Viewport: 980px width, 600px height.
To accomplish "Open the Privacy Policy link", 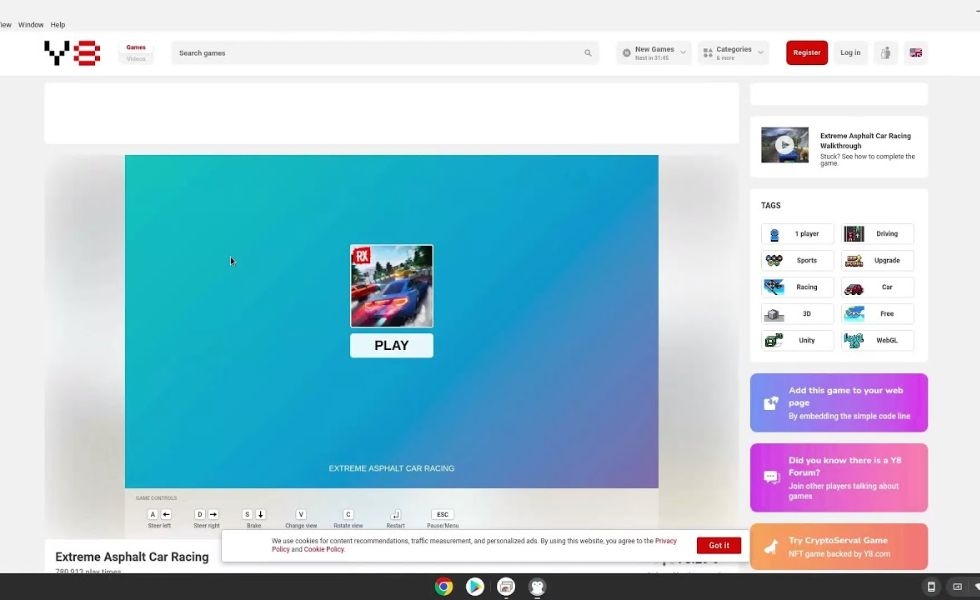I will pos(666,540).
